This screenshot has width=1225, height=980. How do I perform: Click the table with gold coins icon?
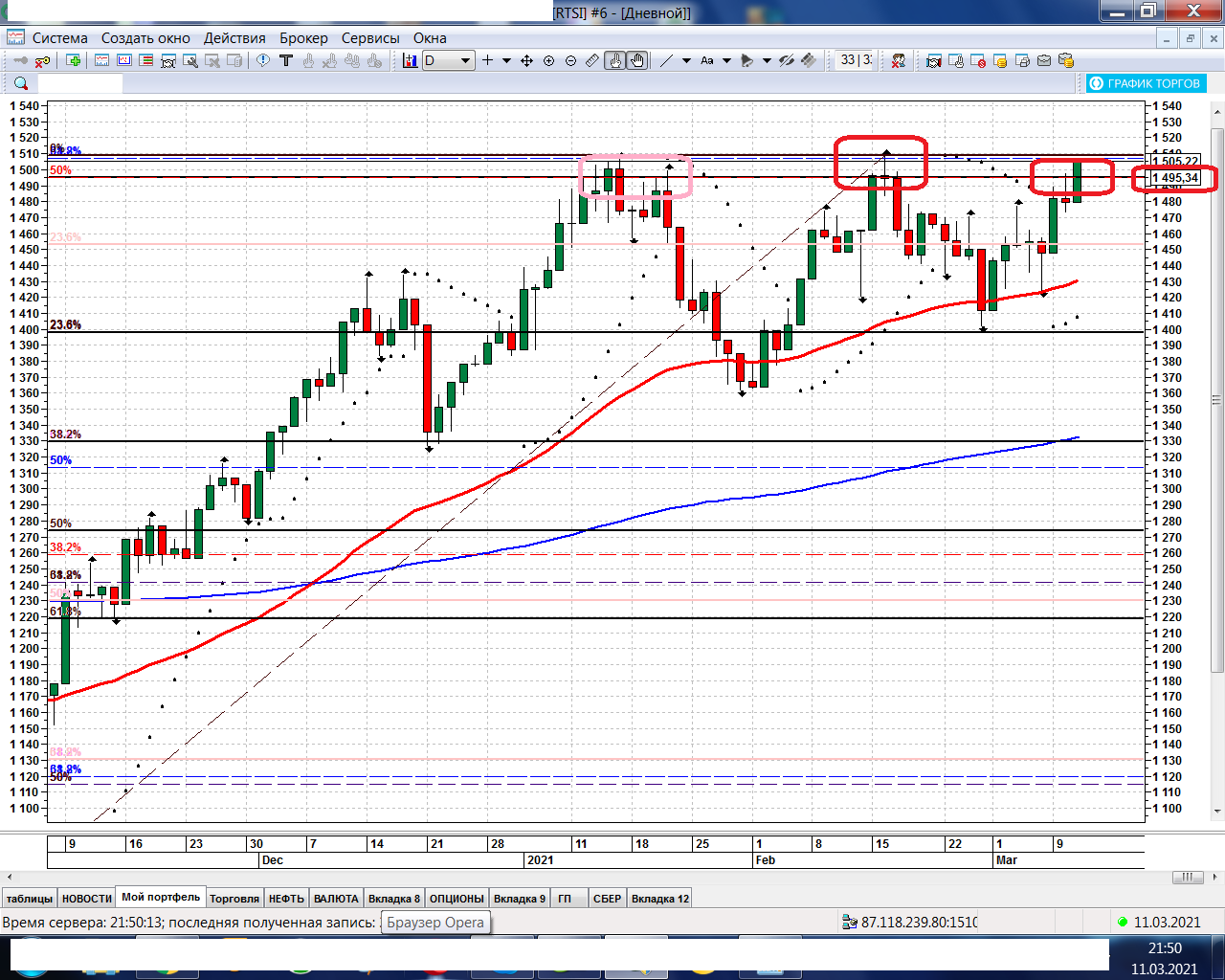(1000, 60)
